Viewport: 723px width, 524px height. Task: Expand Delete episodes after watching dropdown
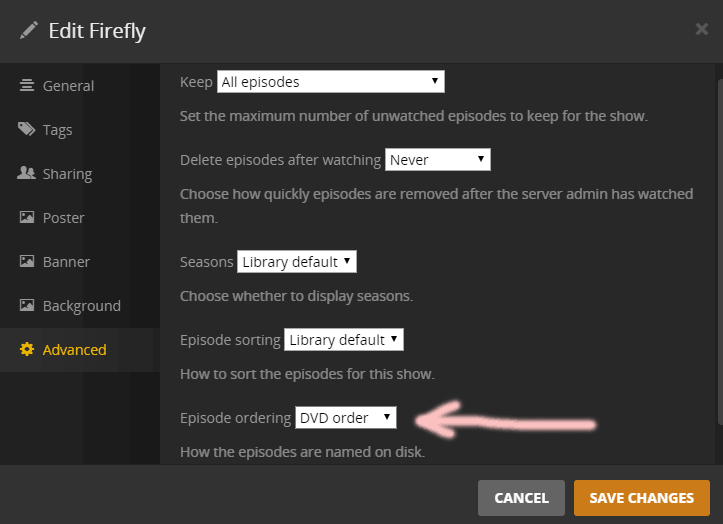click(x=437, y=159)
